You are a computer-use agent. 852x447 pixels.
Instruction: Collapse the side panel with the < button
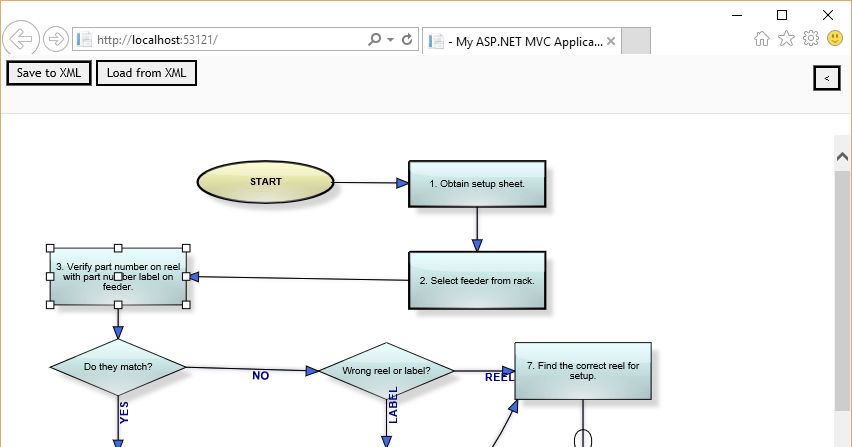[826, 77]
